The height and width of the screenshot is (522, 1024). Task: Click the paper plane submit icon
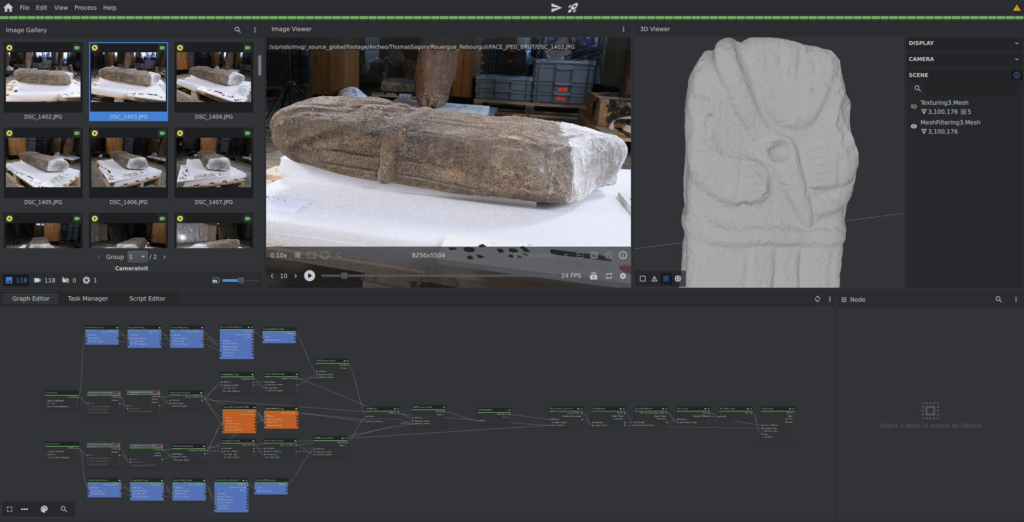556,7
